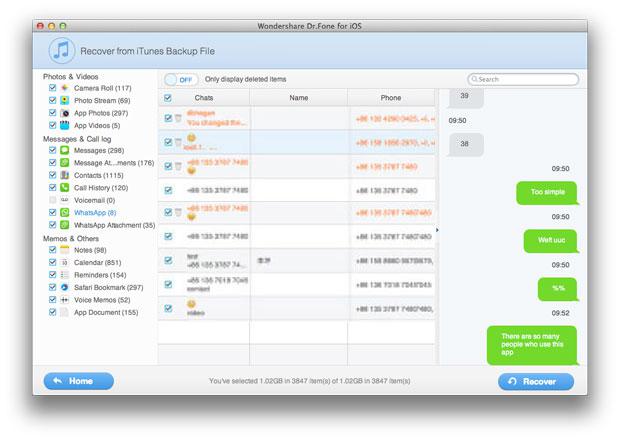Uncheck the checkbox on the video chat row
Image resolution: width=620 pixels, height=440 pixels.
[x=168, y=308]
